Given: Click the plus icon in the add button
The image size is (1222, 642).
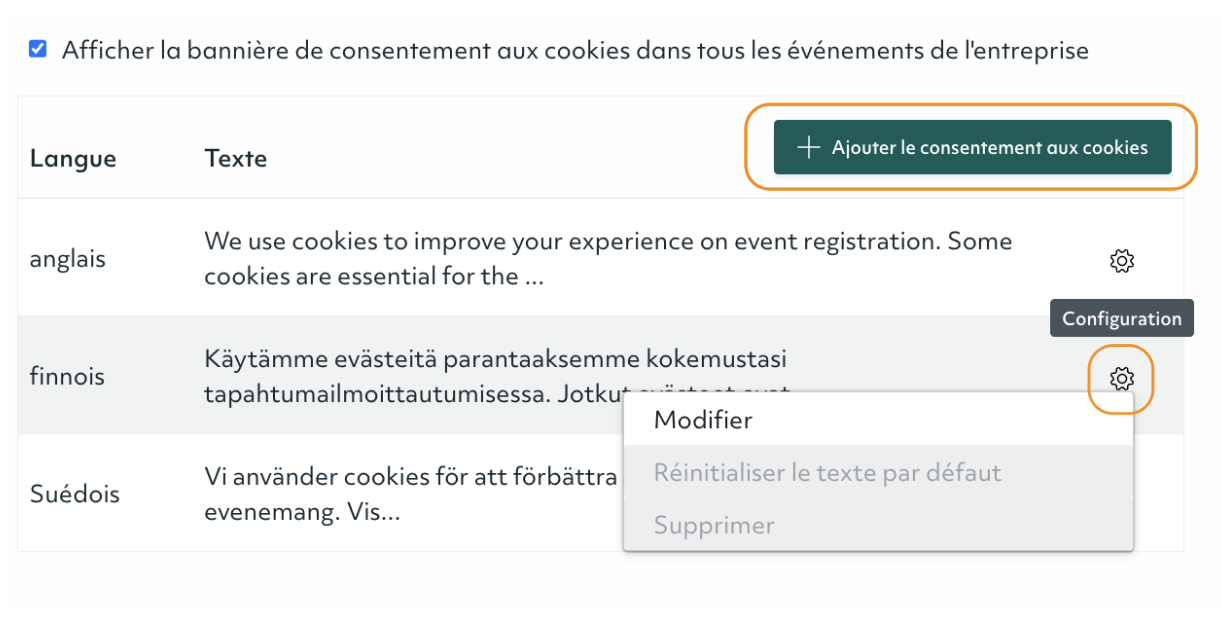Looking at the screenshot, I should 808,148.
